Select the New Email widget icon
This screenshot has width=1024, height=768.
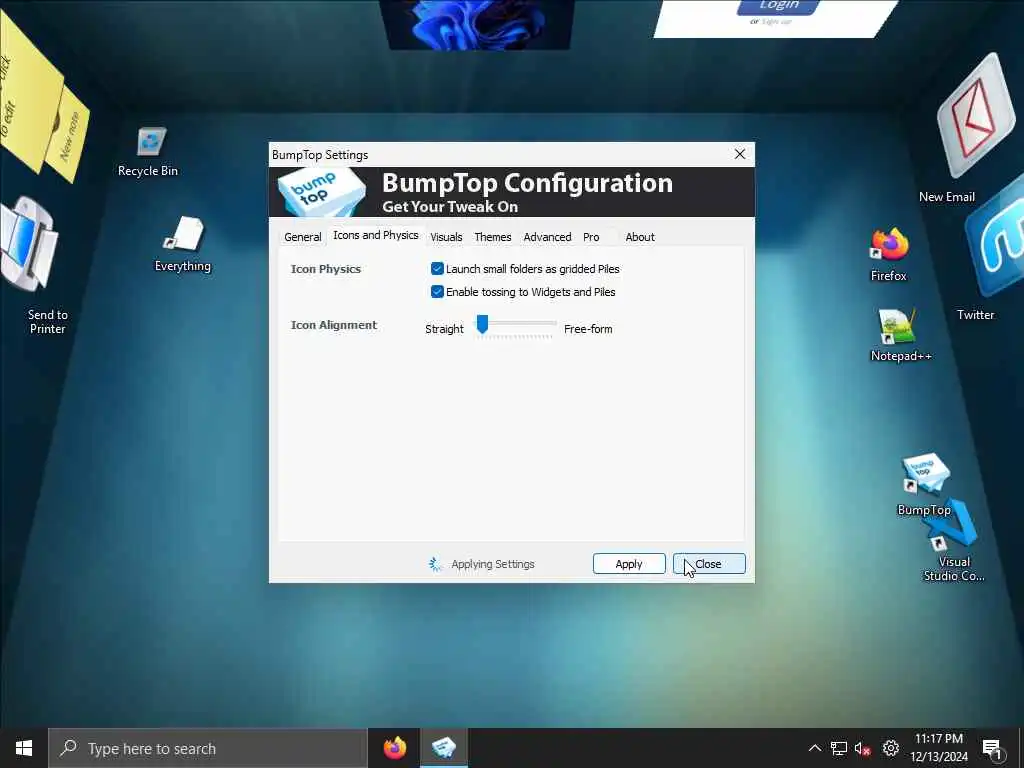pyautogui.click(x=975, y=118)
